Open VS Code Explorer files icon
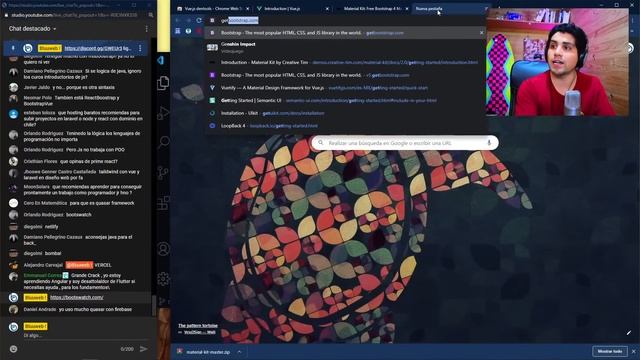 pos(163,83)
